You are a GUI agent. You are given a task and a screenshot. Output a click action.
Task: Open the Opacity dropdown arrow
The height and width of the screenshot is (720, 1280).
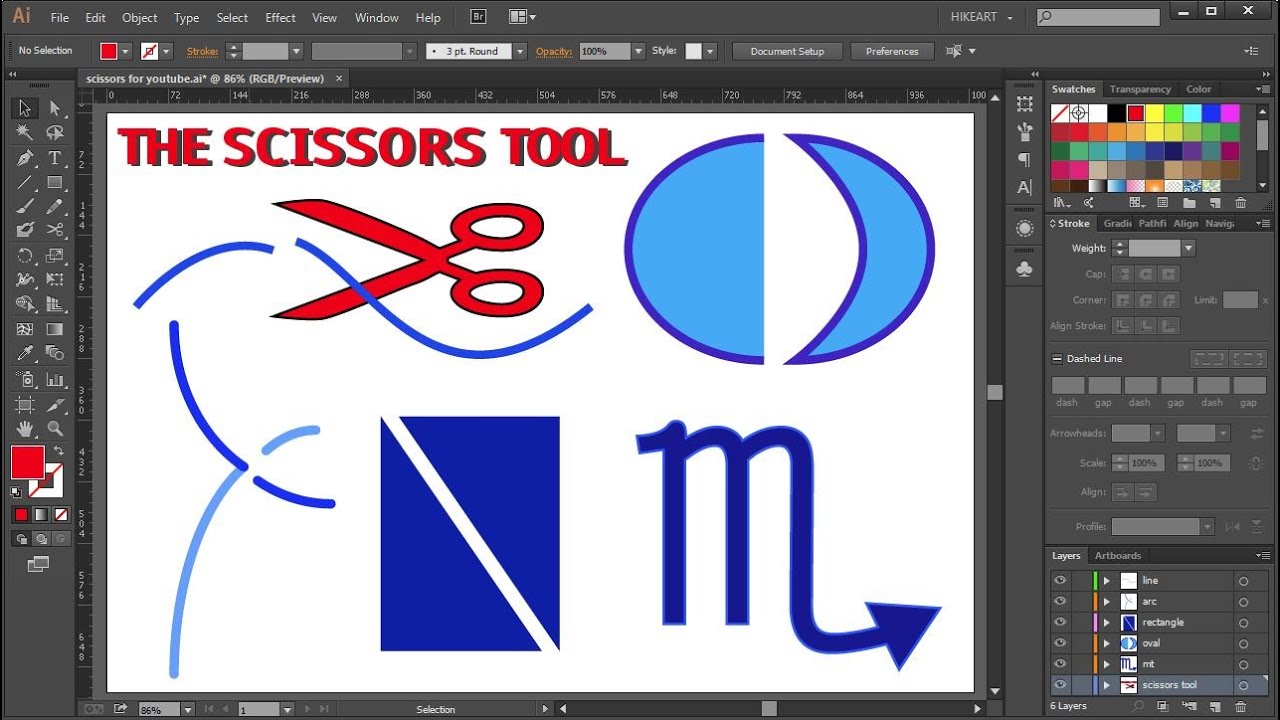pyautogui.click(x=638, y=51)
